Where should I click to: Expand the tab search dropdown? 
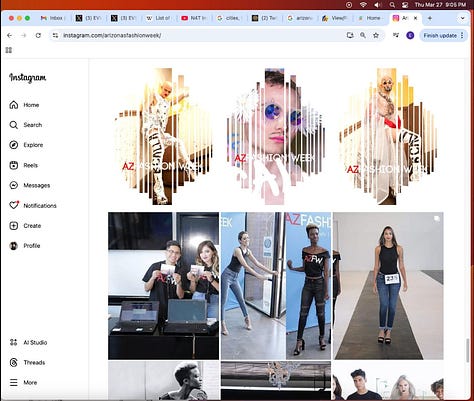tap(463, 18)
